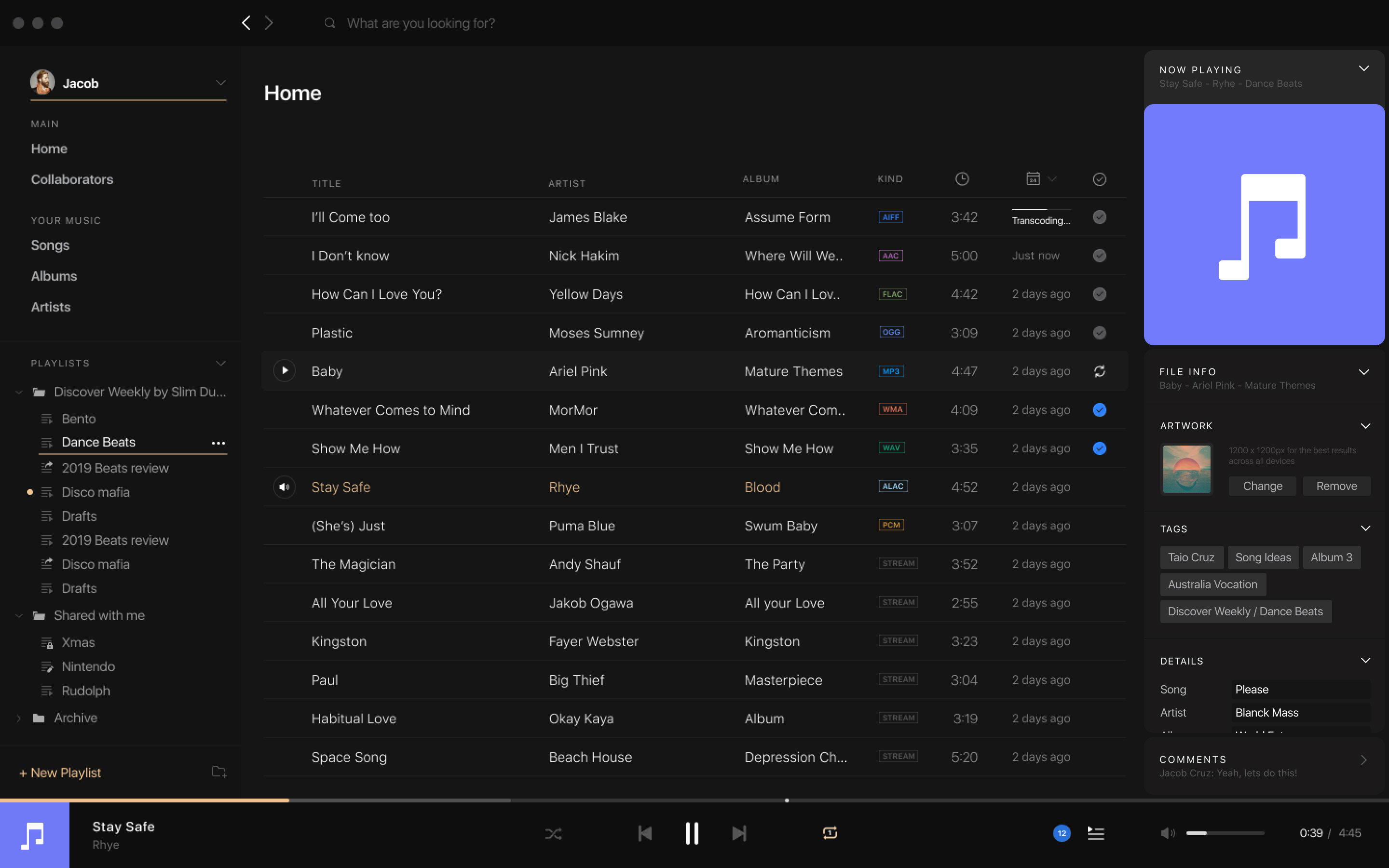The height and width of the screenshot is (868, 1389).
Task: Adjust the volume slider
Action: (1225, 833)
